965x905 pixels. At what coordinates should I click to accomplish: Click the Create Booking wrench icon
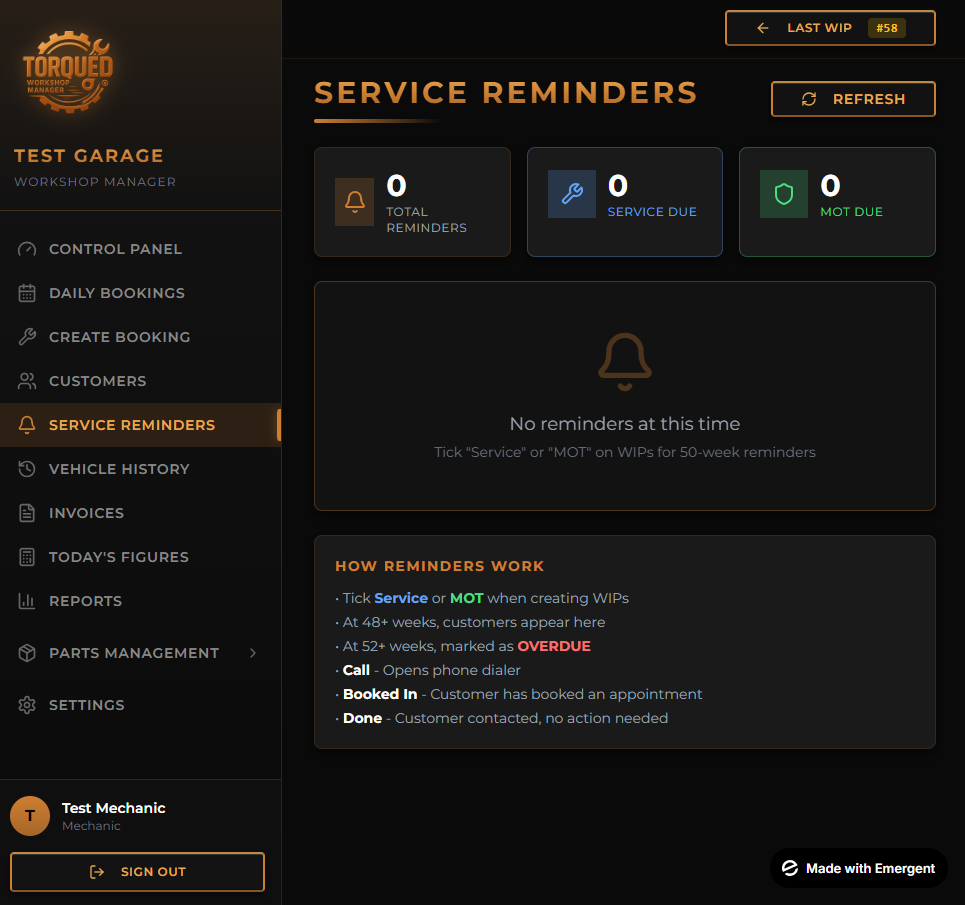pos(27,337)
